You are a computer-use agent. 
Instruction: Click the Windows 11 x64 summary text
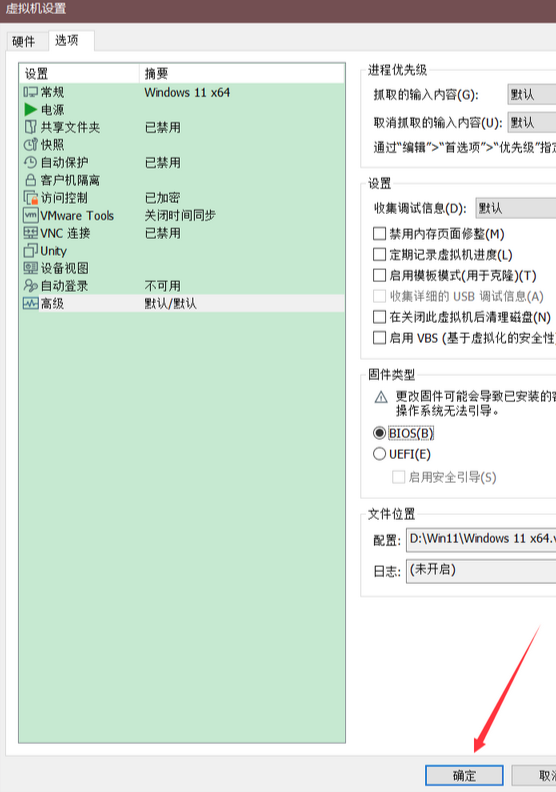[187, 92]
